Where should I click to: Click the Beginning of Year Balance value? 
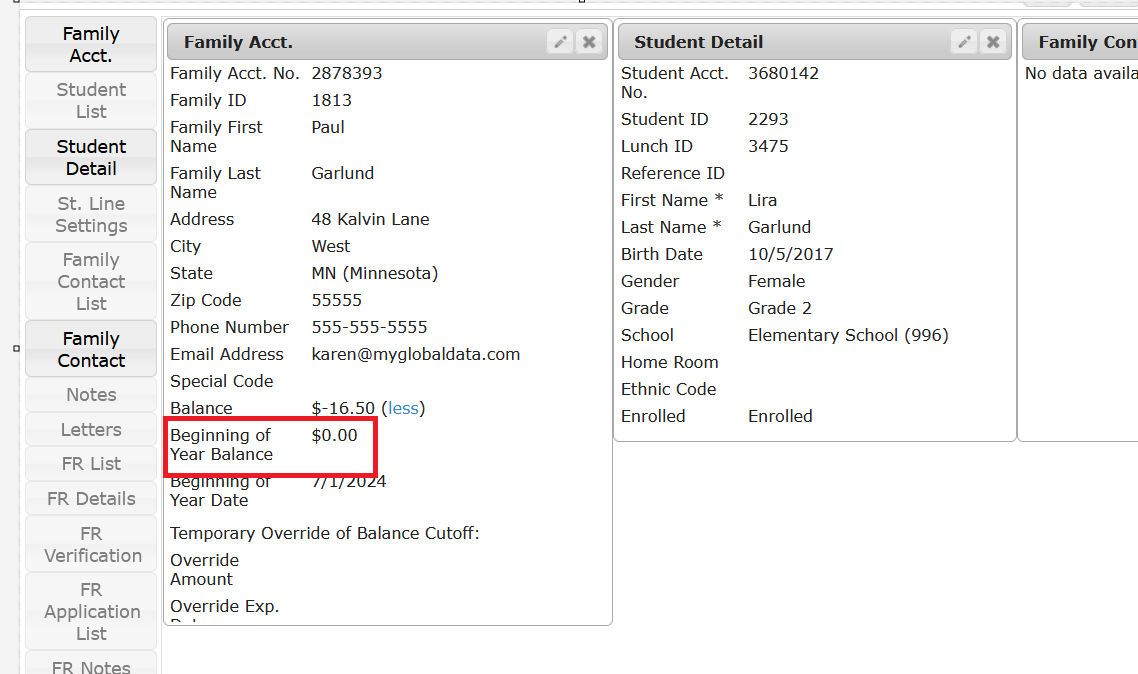coord(334,436)
